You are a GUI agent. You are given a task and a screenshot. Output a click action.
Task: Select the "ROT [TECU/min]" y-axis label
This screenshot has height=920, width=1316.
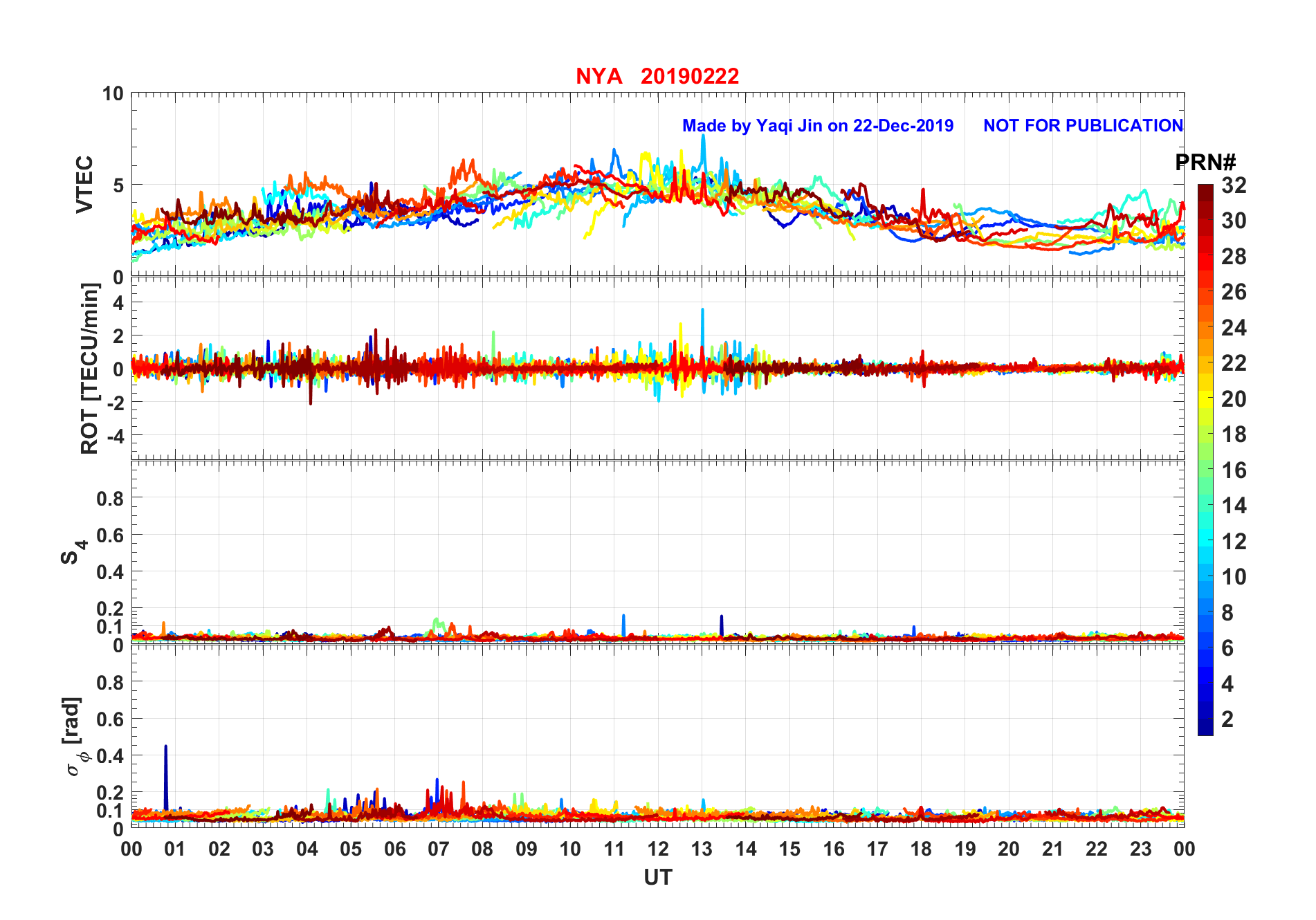click(x=90, y=369)
